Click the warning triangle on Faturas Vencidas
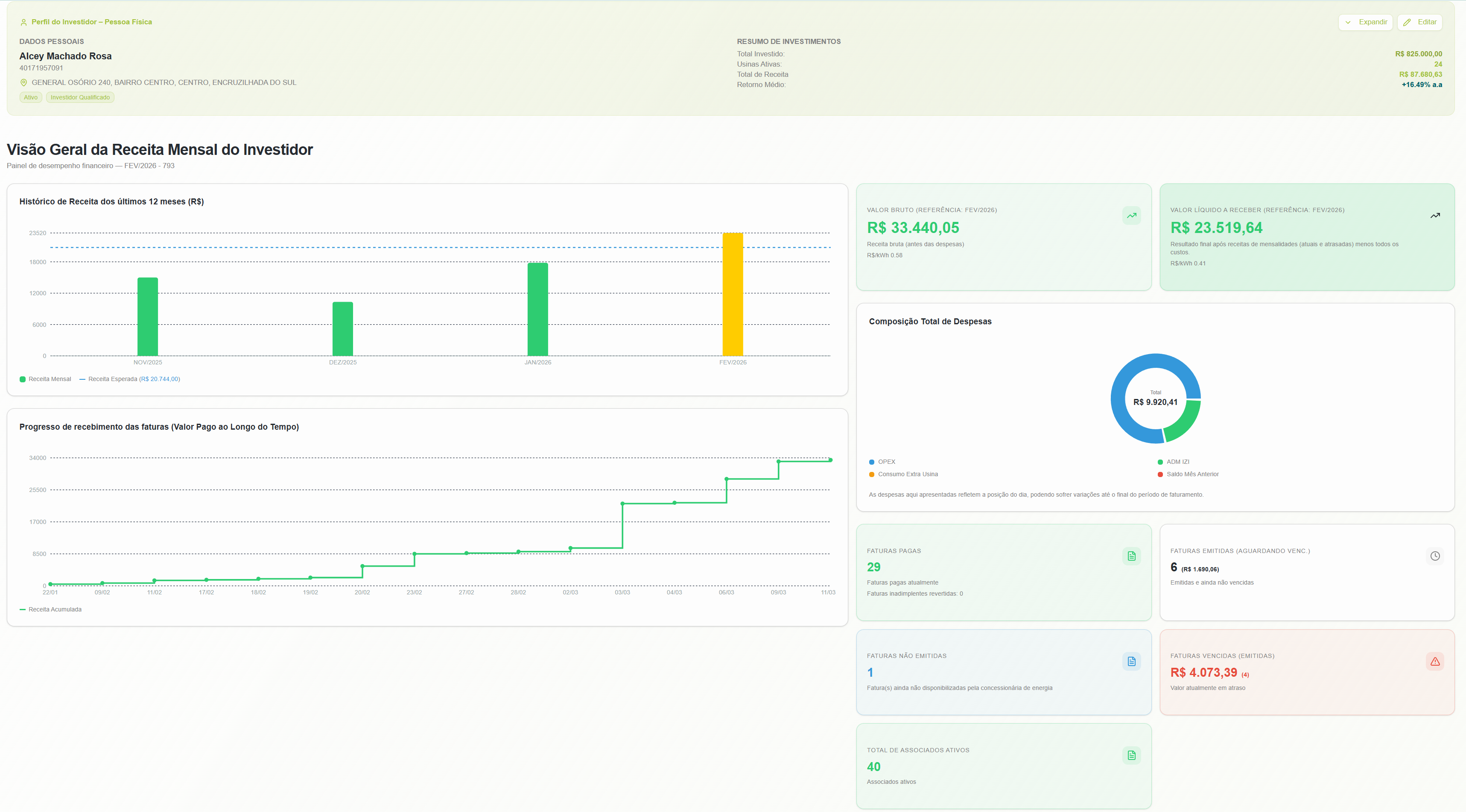 coord(1435,661)
